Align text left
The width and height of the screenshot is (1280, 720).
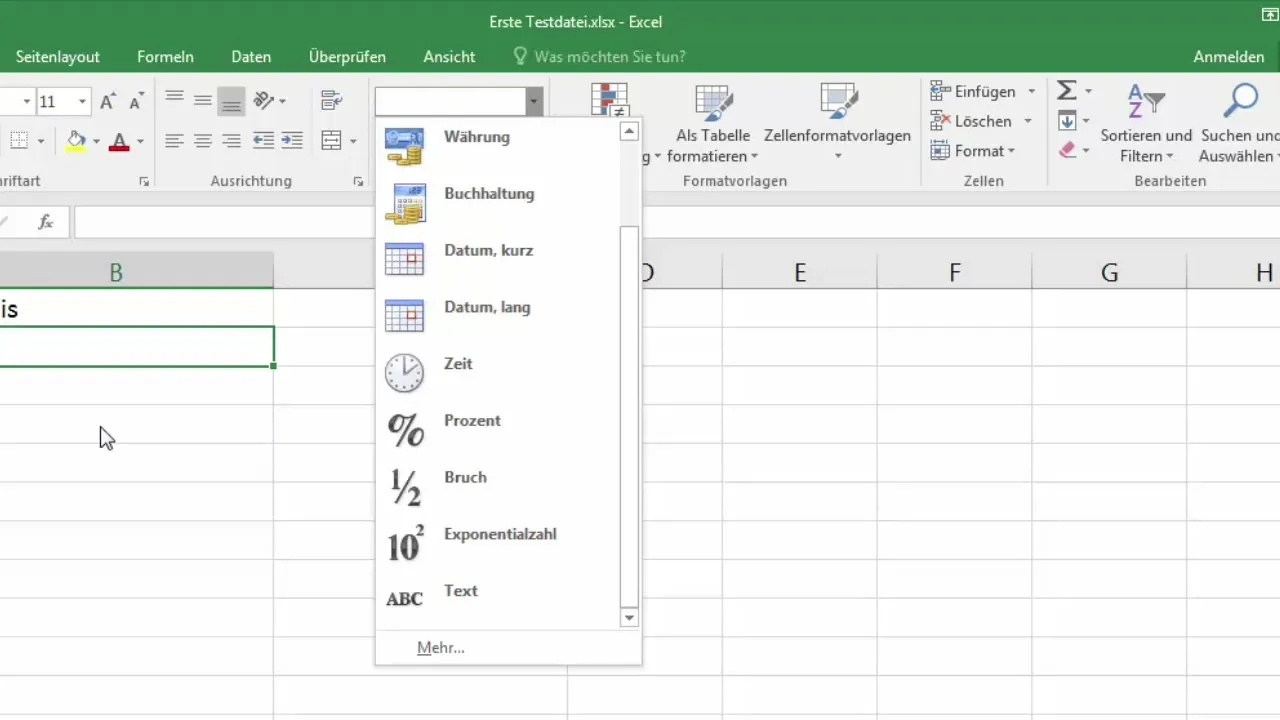[x=175, y=141]
